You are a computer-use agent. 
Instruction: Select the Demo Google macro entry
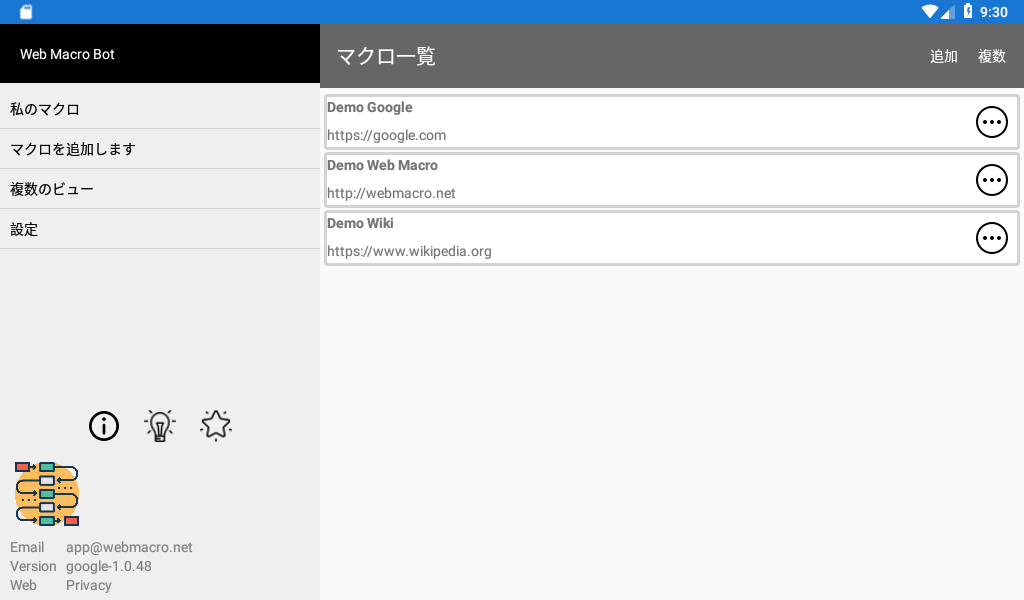671,122
